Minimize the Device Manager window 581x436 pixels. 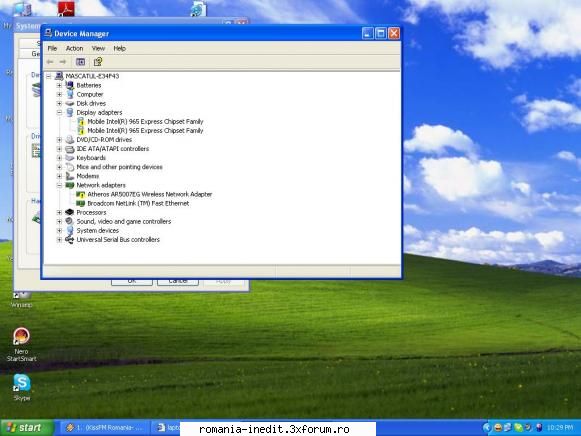click(367, 33)
